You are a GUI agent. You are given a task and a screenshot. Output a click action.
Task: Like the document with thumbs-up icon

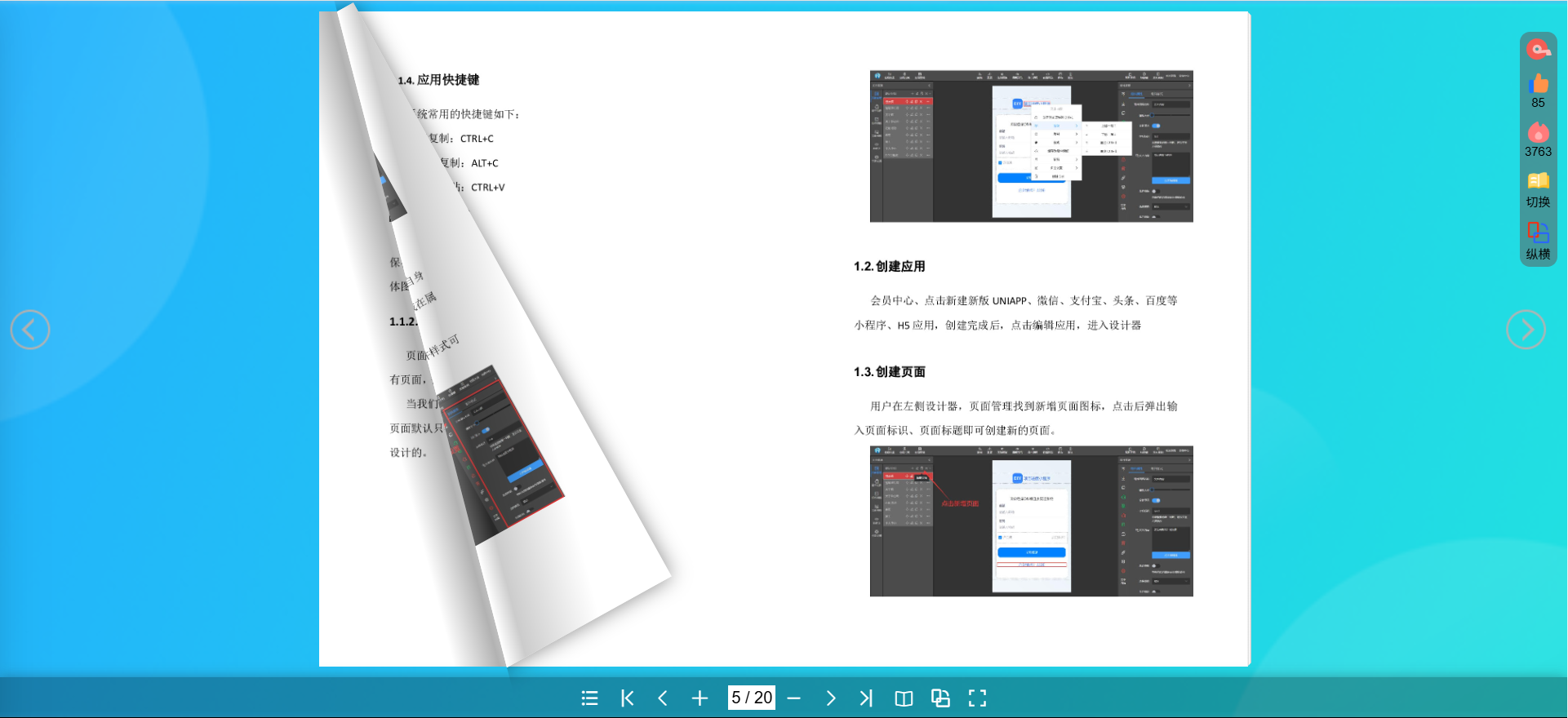click(1539, 83)
